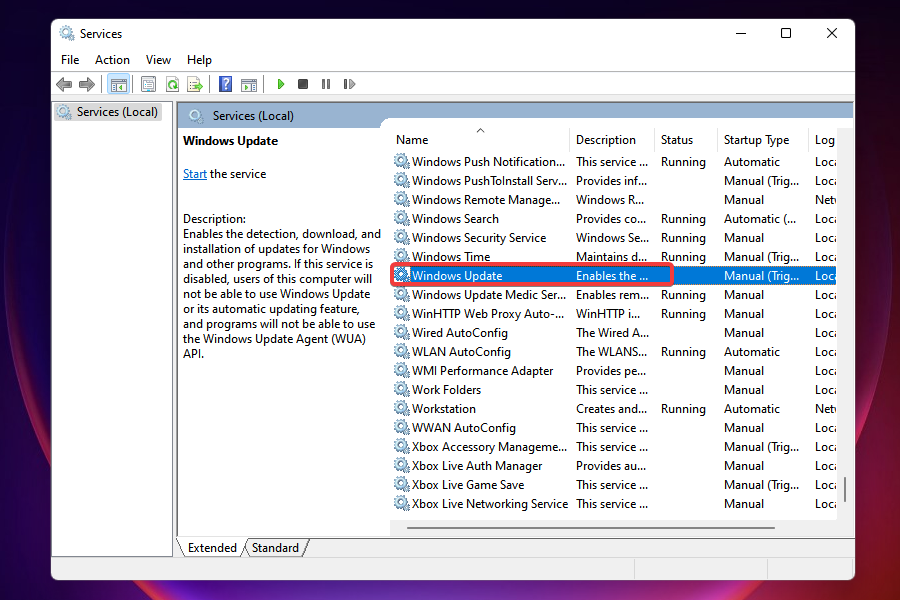Start the service with the green play icon
This screenshot has width=900, height=600.
click(281, 84)
